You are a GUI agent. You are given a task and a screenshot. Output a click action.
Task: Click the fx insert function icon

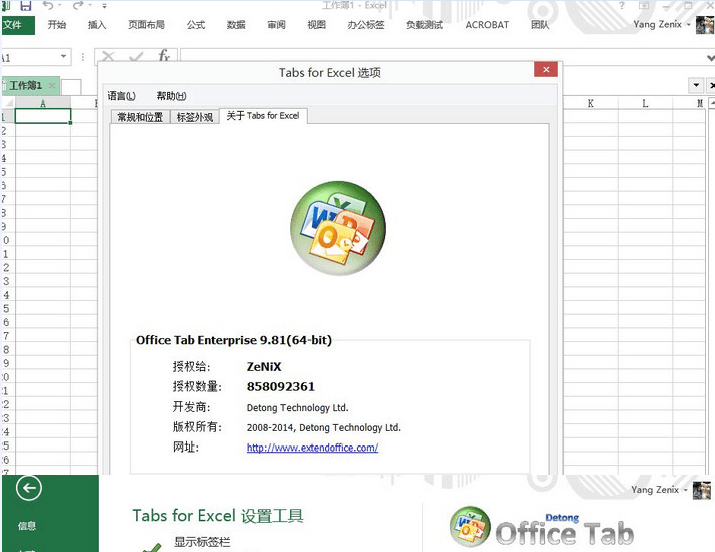click(164, 57)
